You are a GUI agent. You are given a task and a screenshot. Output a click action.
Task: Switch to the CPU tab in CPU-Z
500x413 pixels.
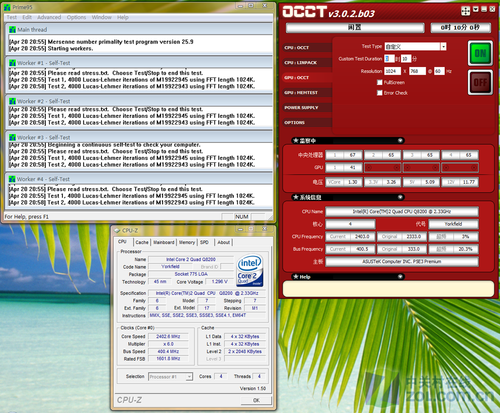tap(123, 242)
